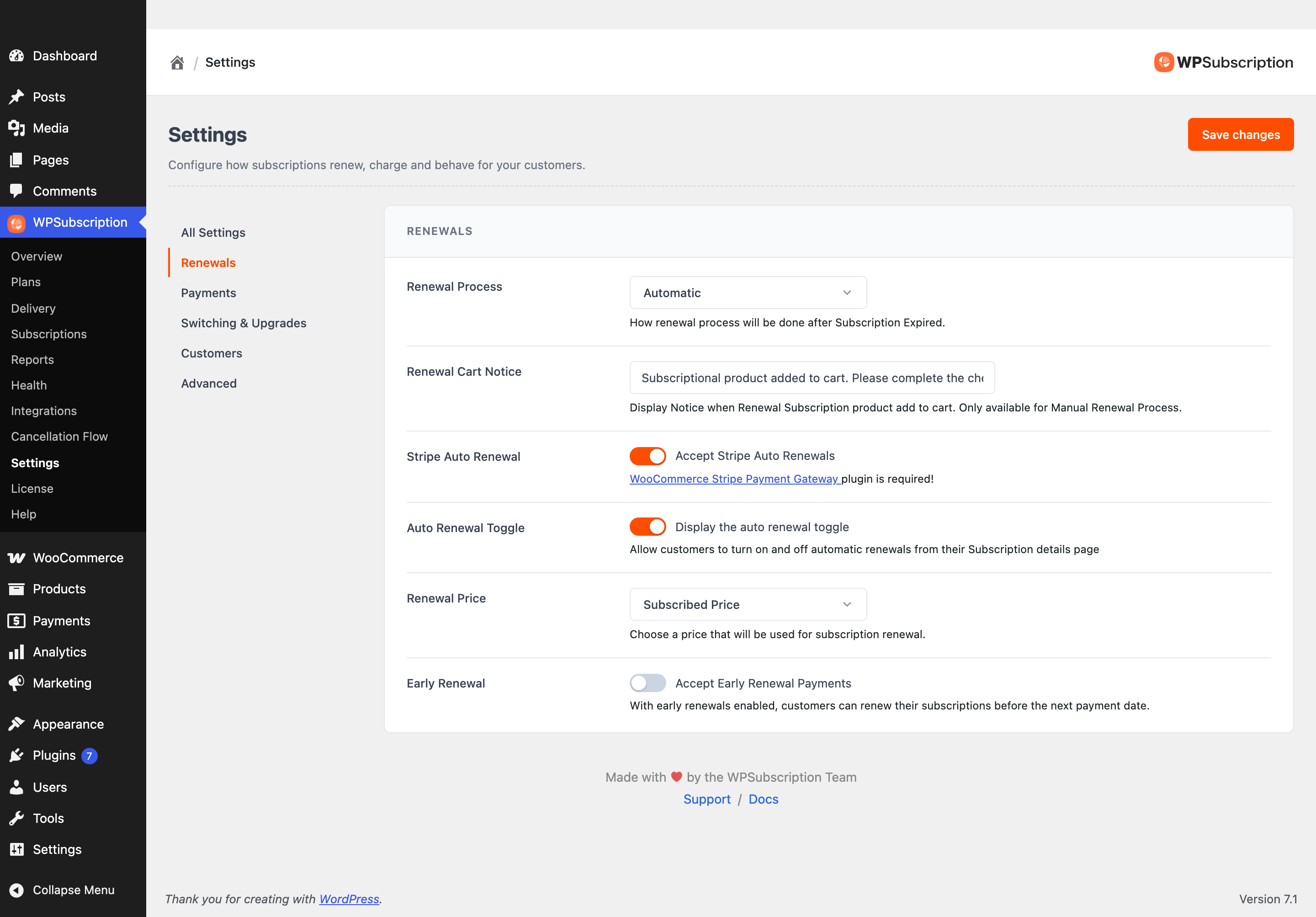Screen dimensions: 1316x917
Task: Click the Save changes button
Action: tap(1240, 134)
